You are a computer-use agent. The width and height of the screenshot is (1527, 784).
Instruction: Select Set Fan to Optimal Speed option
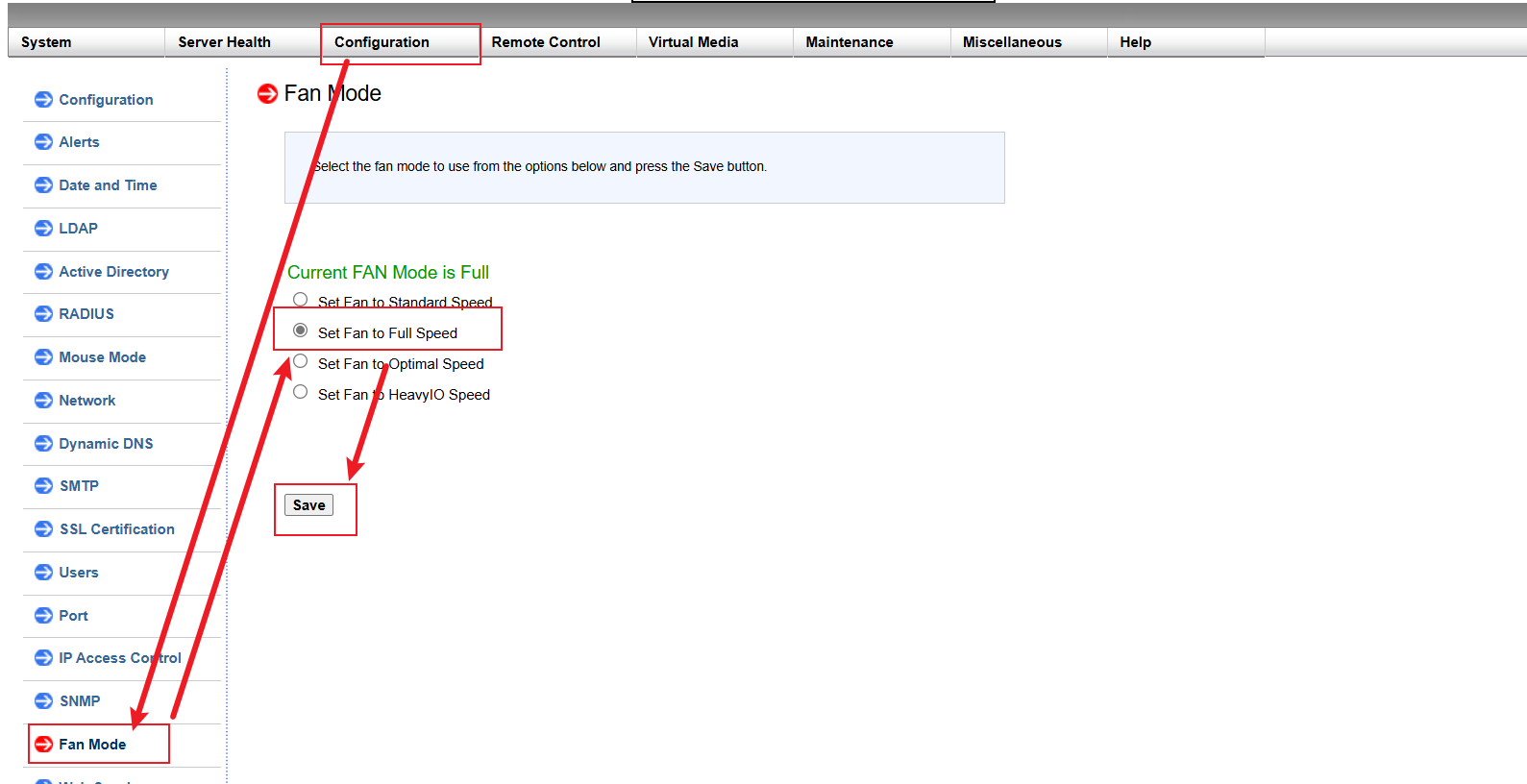(301, 361)
